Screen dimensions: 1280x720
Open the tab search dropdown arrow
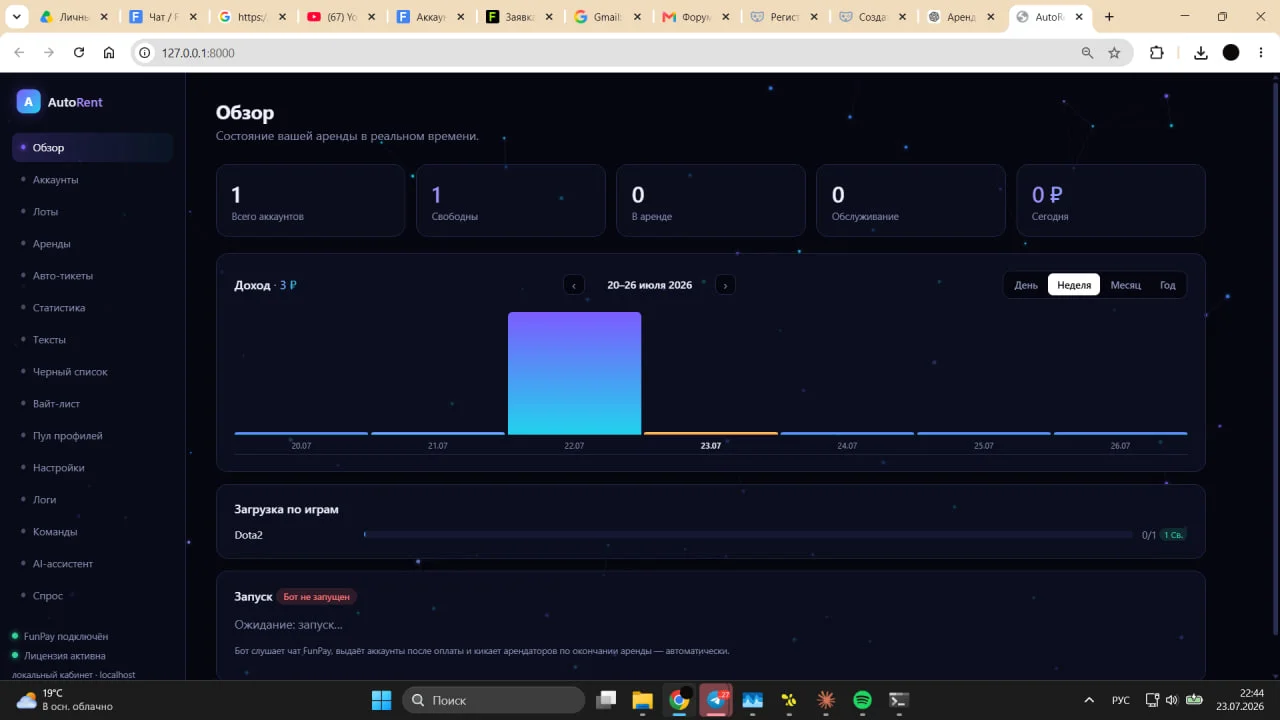(17, 17)
